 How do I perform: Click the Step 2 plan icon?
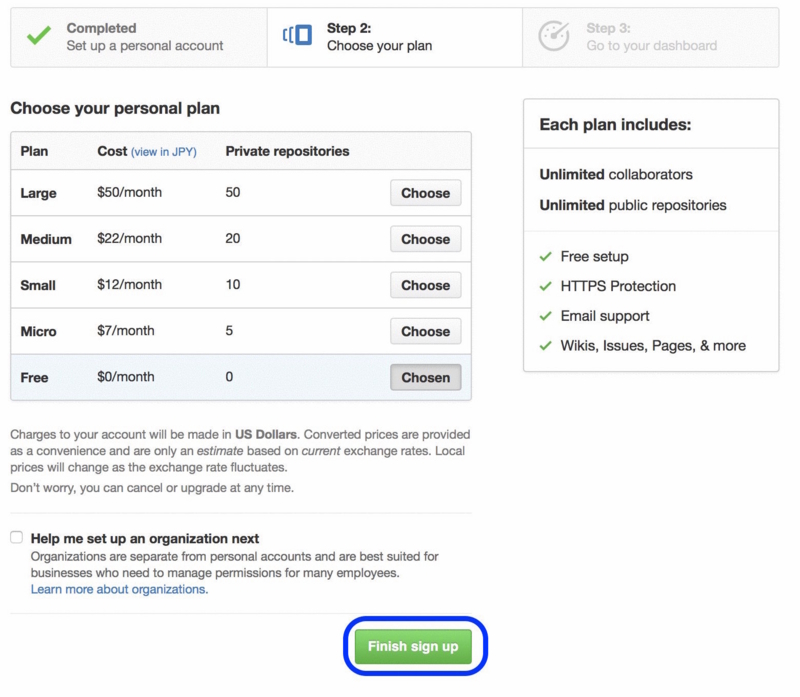pyautogui.click(x=297, y=35)
